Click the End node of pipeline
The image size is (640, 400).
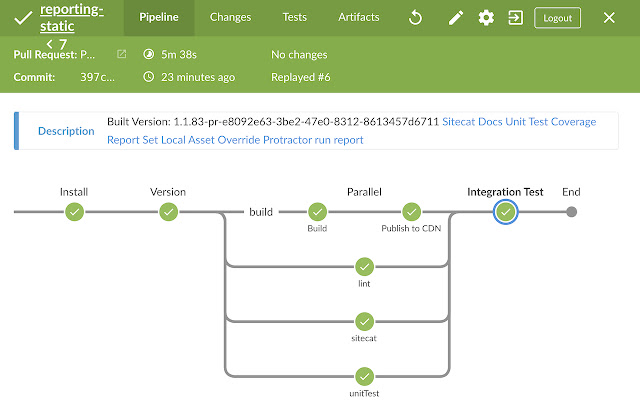571,212
